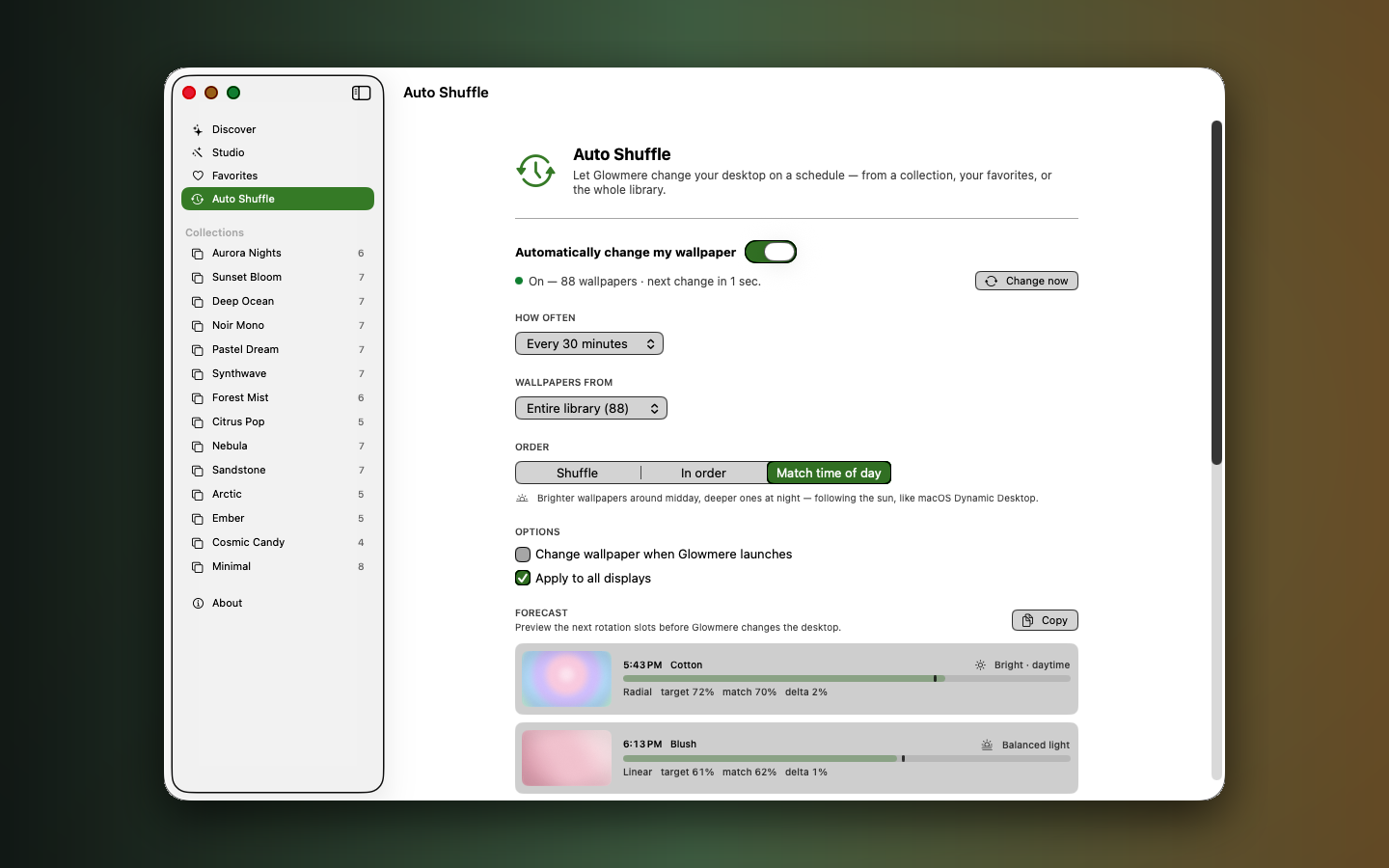This screenshot has height=868, width=1389.
Task: Click the Sandstone collection icon
Action: pyautogui.click(x=198, y=471)
